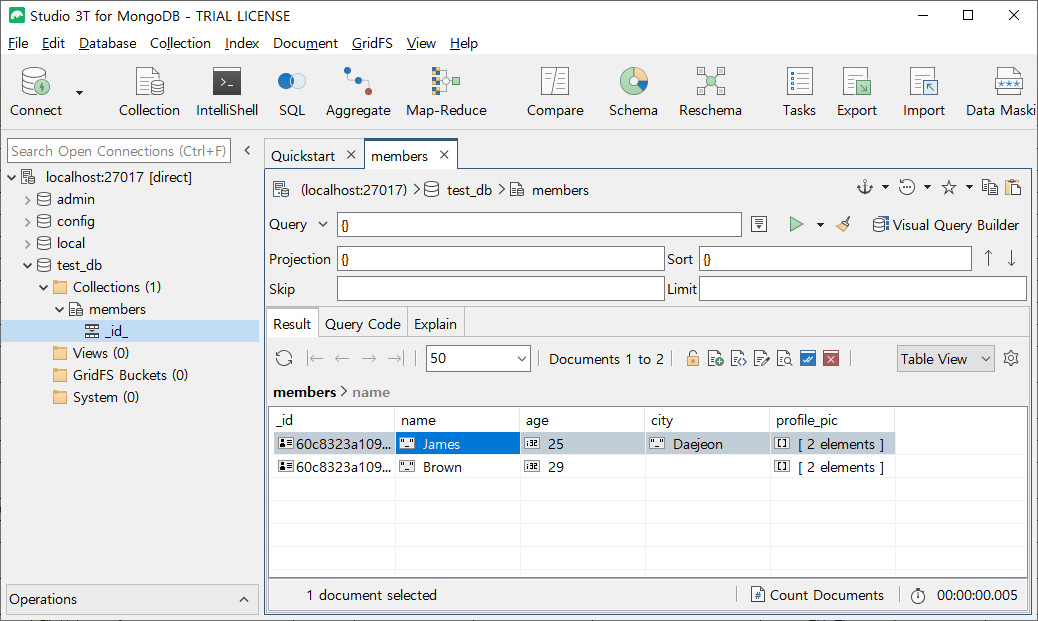Viewport: 1038px width, 621px height.
Task: Open the Index menu
Action: [242, 43]
